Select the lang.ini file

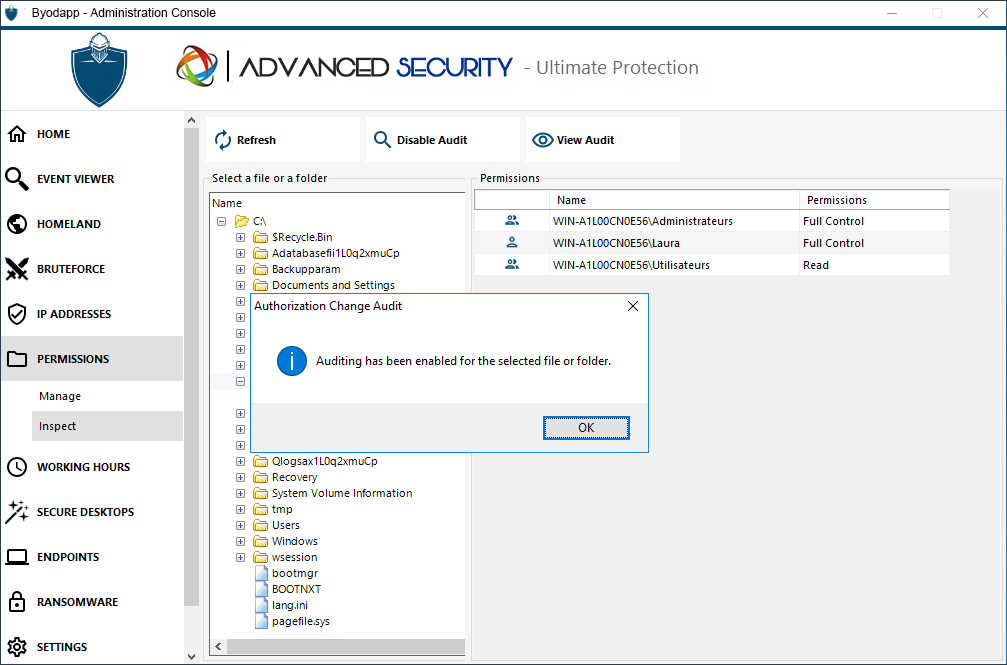(290, 605)
